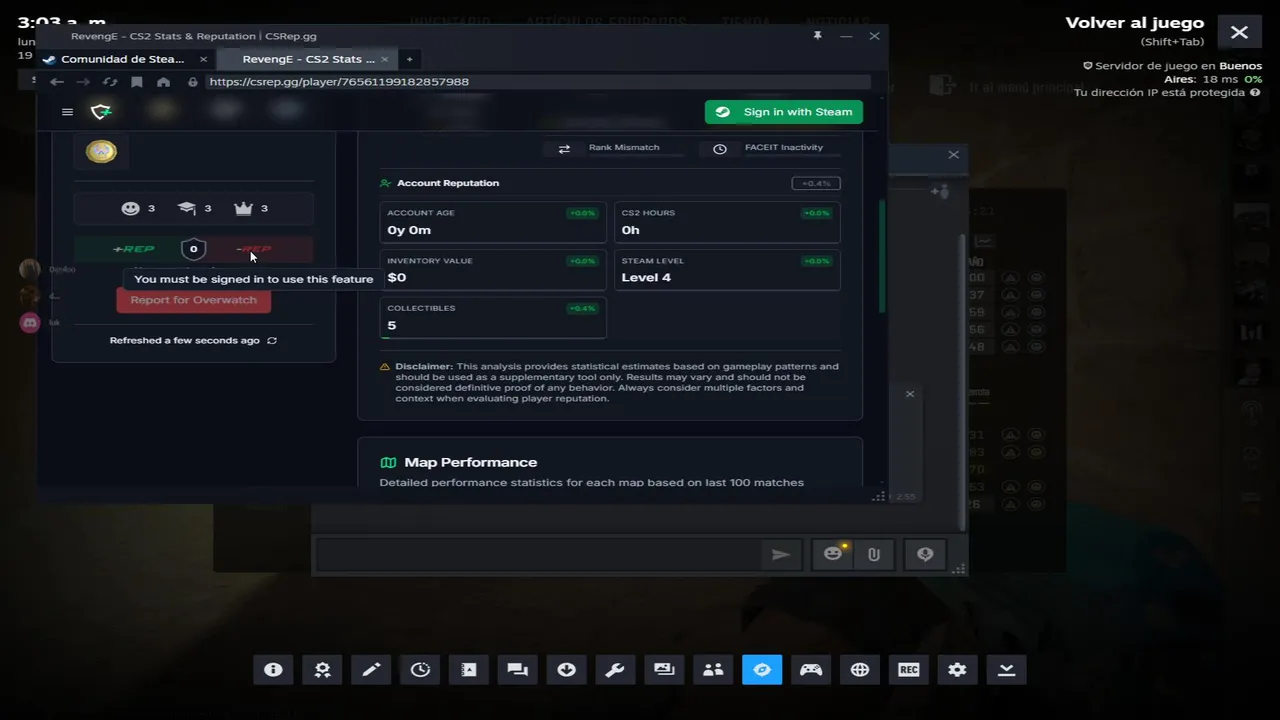This screenshot has width=1280, height=720.
Task: Bookmark the current page
Action: pyautogui.click(x=137, y=82)
